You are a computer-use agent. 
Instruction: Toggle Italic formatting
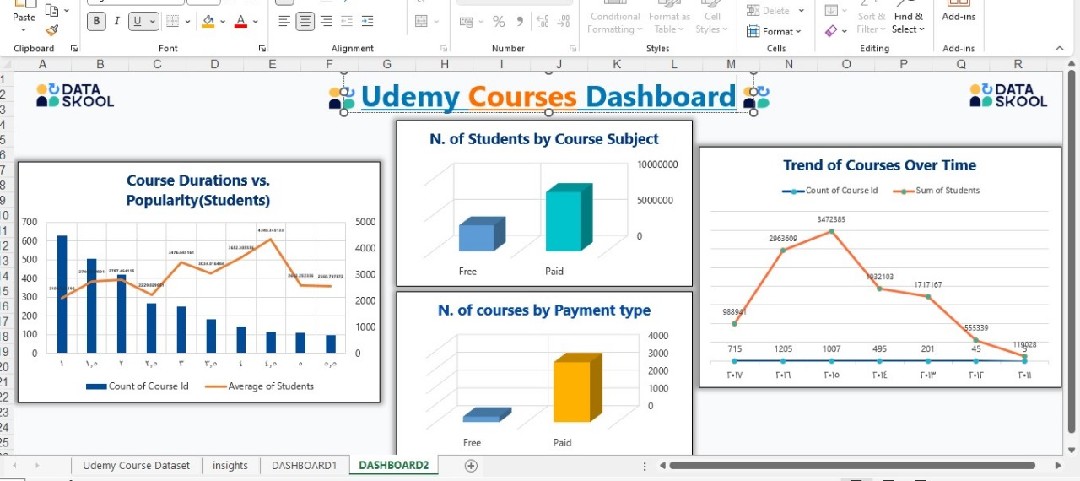116,21
